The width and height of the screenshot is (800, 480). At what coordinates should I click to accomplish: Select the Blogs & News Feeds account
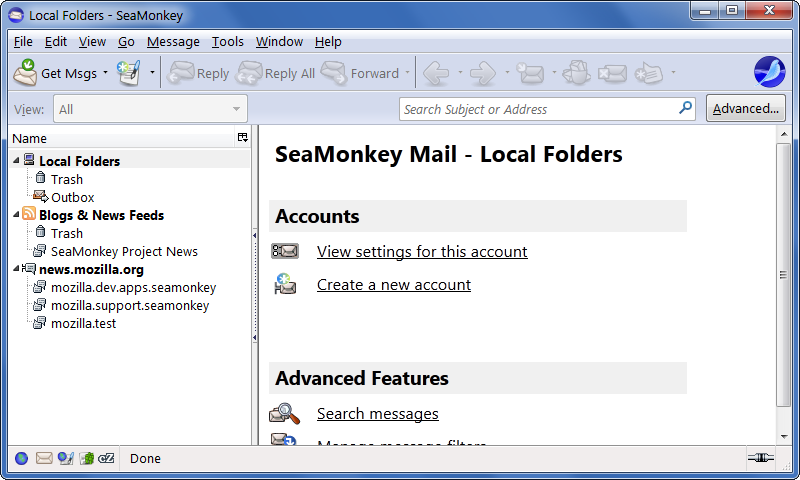[102, 215]
